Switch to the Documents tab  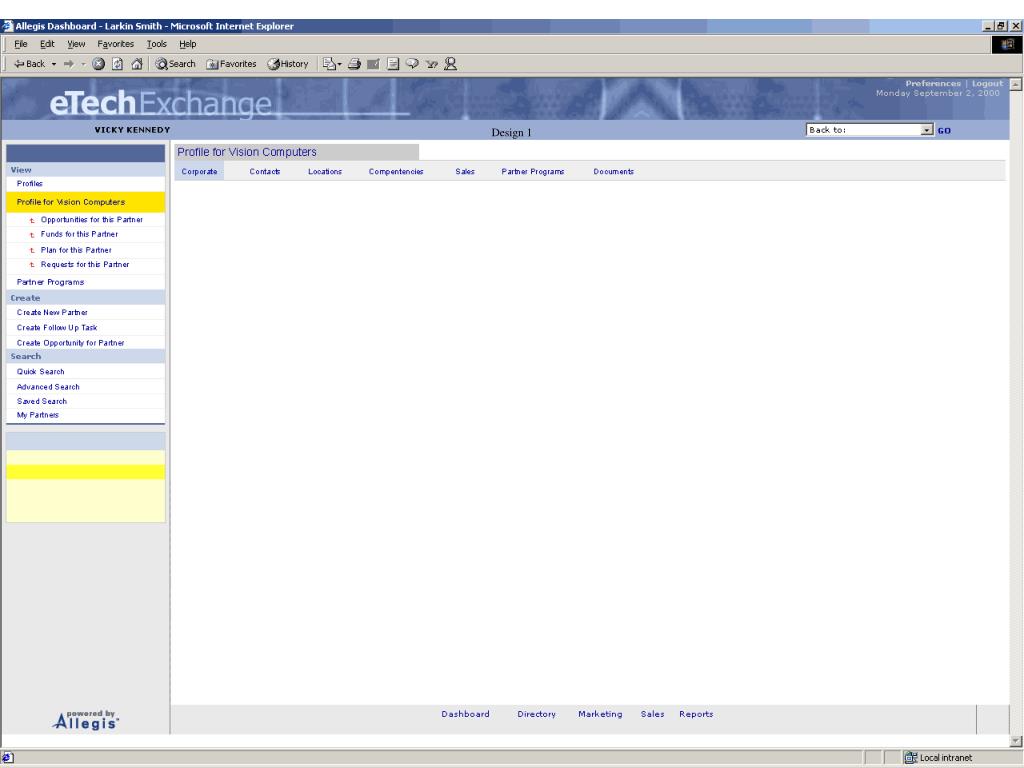pyautogui.click(x=613, y=172)
